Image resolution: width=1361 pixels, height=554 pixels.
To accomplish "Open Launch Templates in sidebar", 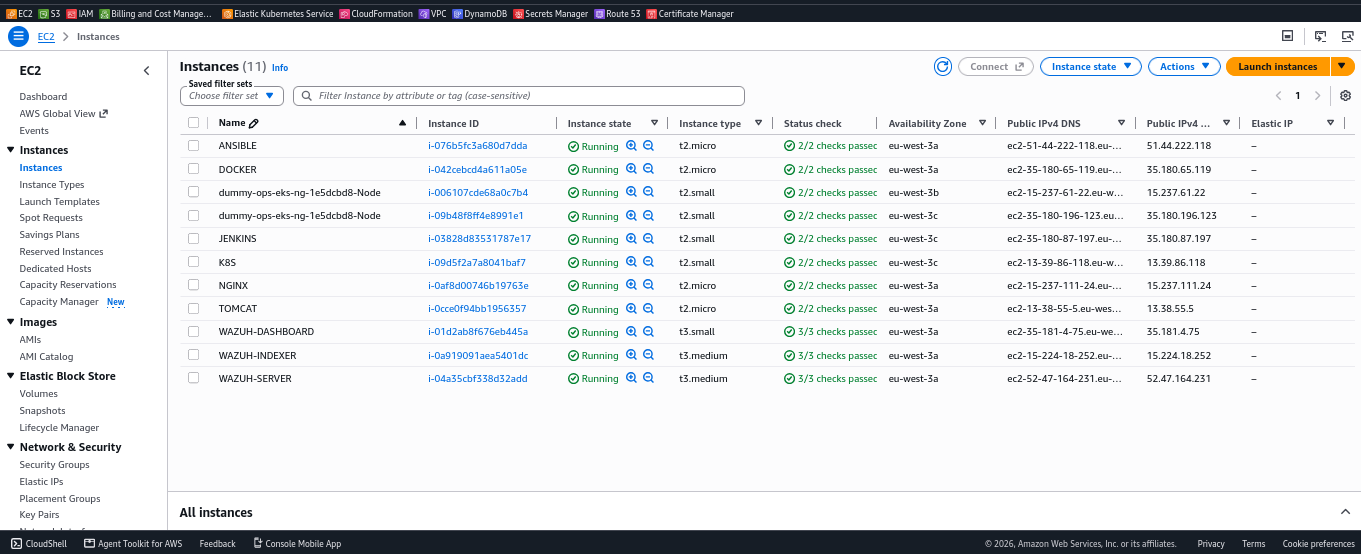I will [x=59, y=202].
